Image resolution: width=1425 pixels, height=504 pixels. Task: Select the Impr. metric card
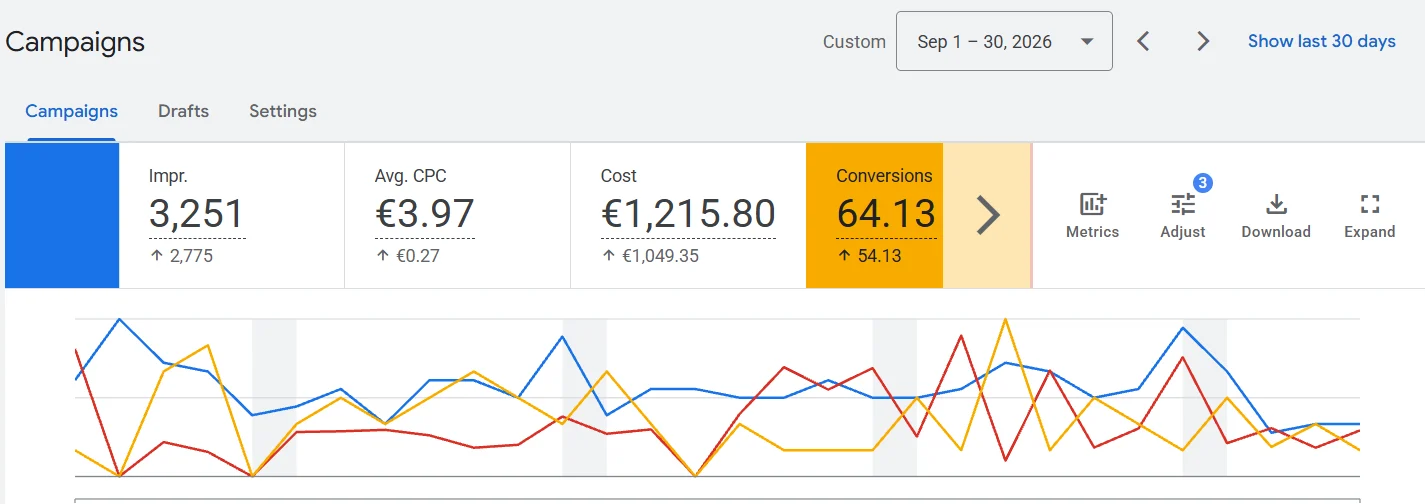pyautogui.click(x=232, y=215)
